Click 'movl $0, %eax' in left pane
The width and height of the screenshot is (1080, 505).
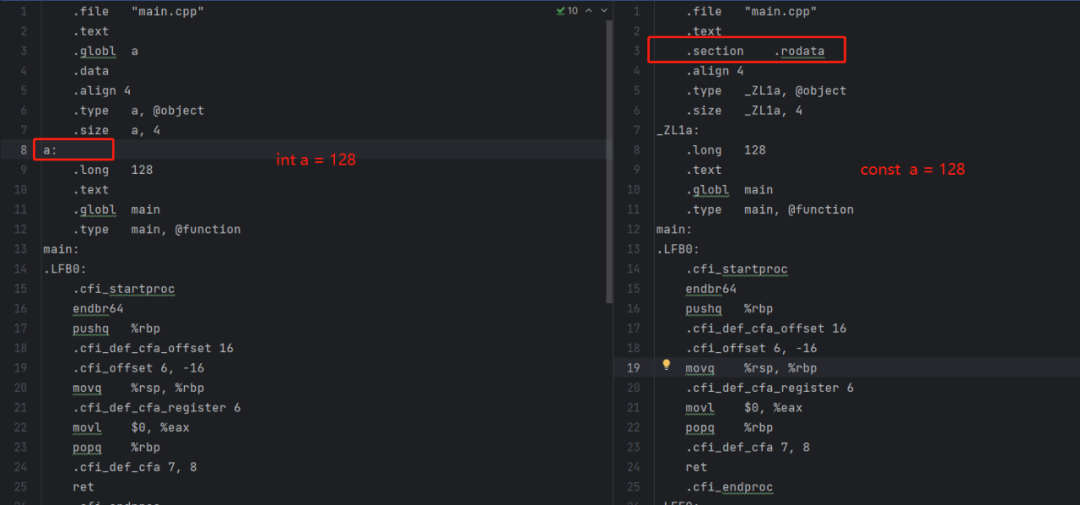coord(131,428)
